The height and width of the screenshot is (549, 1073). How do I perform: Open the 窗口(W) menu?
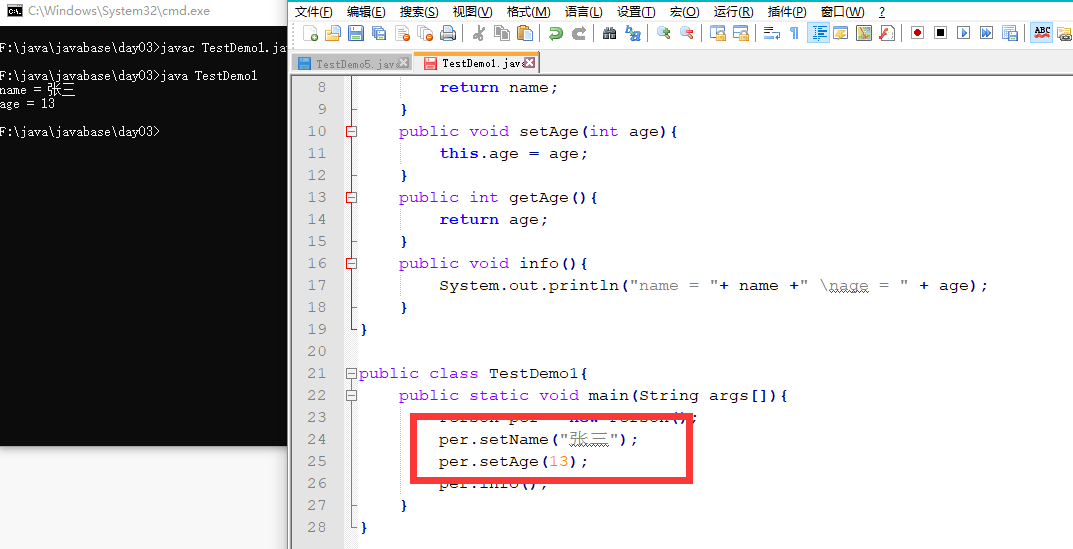842,12
